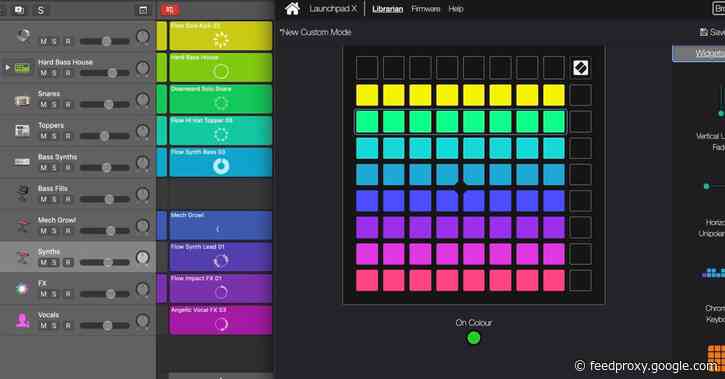725x379 pixels.
Task: Click the pan knob on Bass Synths track
Action: [142, 163]
